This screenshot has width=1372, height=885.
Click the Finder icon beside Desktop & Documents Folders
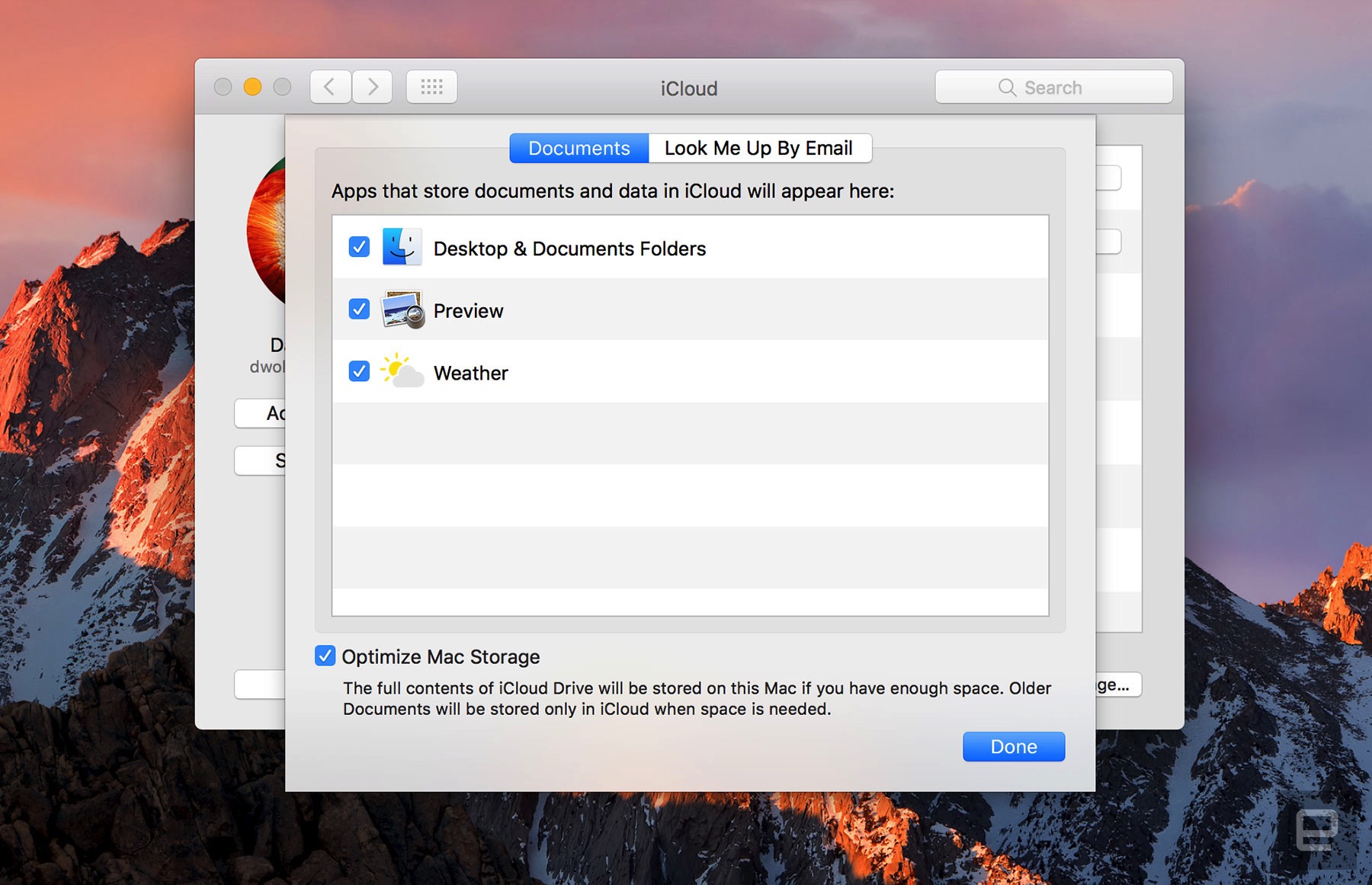[x=401, y=248]
